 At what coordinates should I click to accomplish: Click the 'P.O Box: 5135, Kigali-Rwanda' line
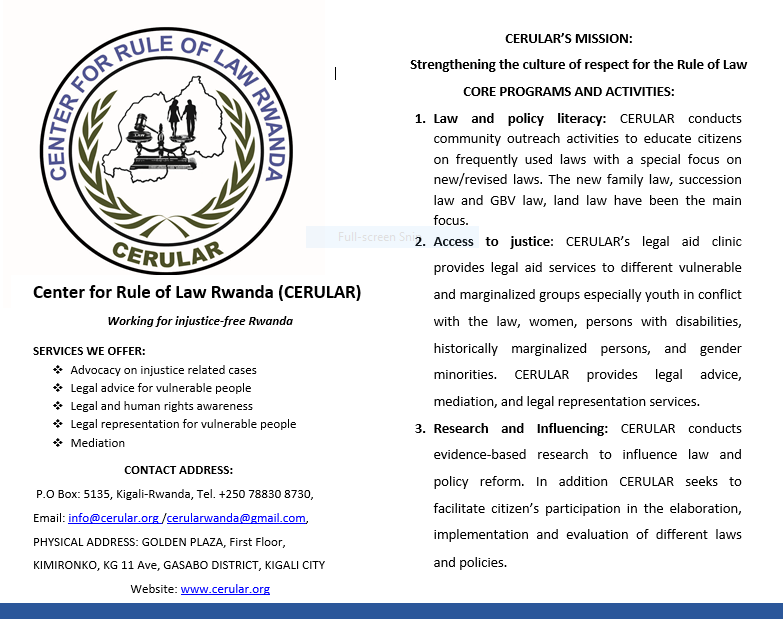click(175, 494)
